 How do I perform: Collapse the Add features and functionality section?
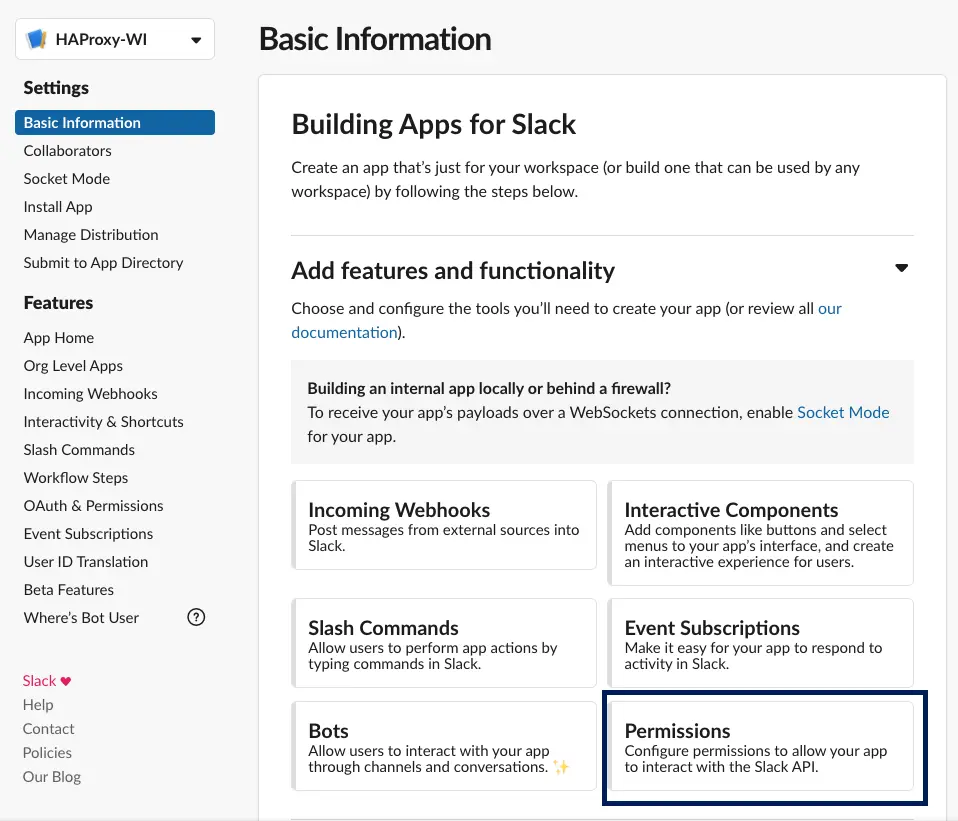[x=901, y=268]
